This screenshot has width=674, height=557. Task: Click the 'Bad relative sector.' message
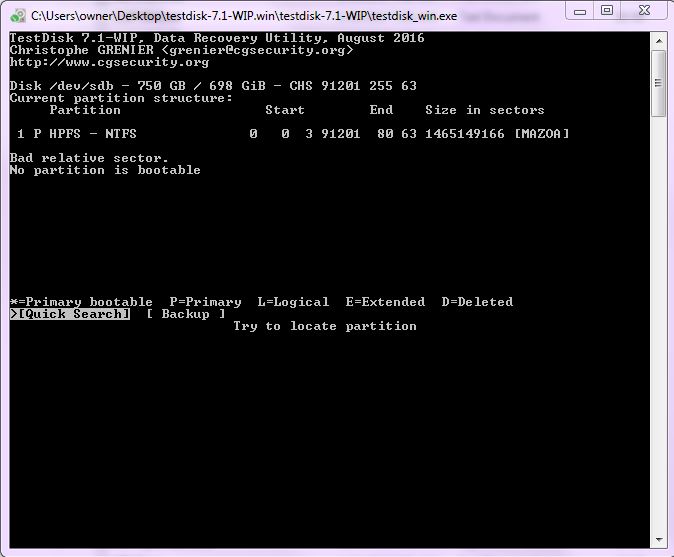pyautogui.click(x=89, y=158)
